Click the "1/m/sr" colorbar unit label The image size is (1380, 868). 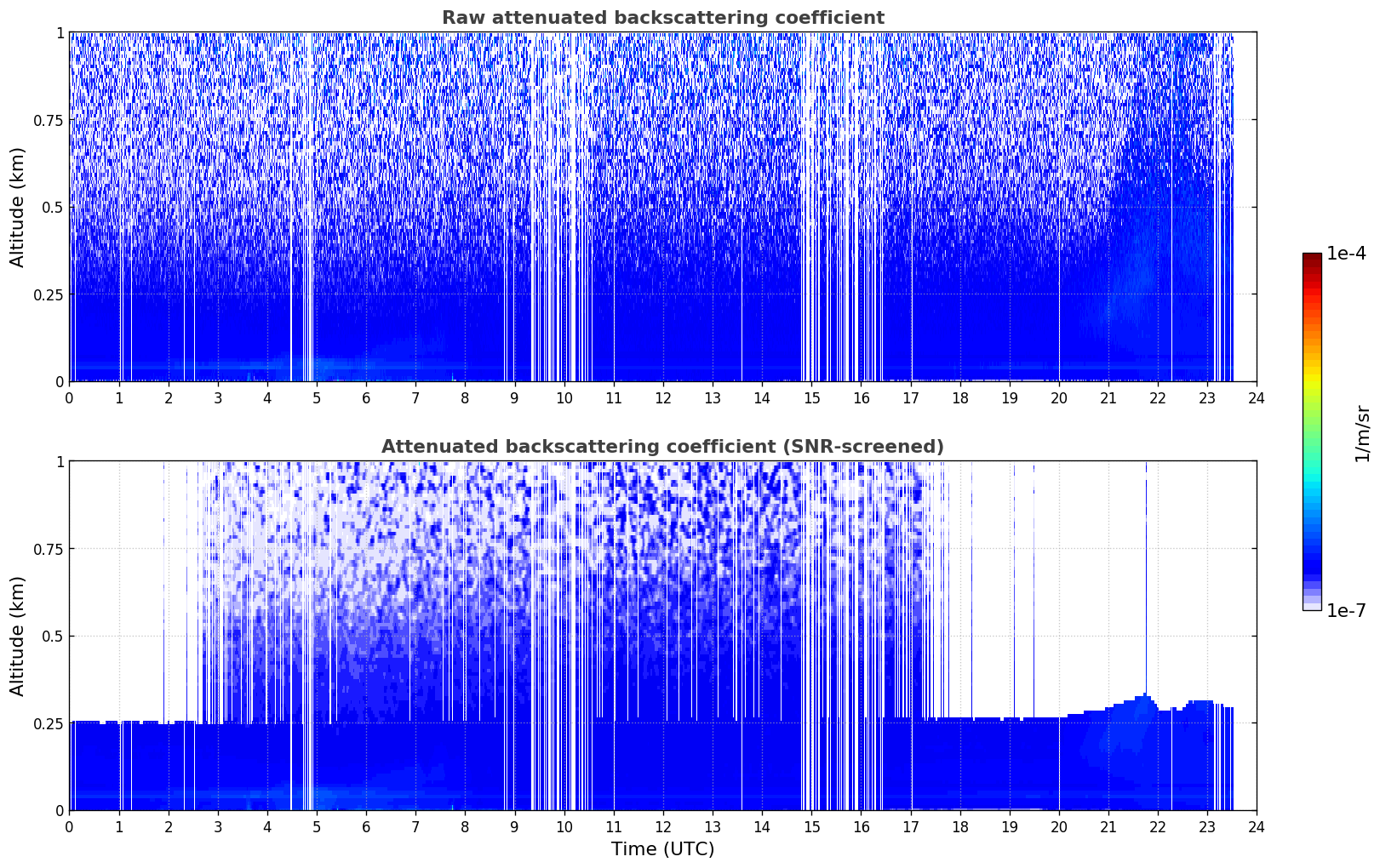point(1362,433)
